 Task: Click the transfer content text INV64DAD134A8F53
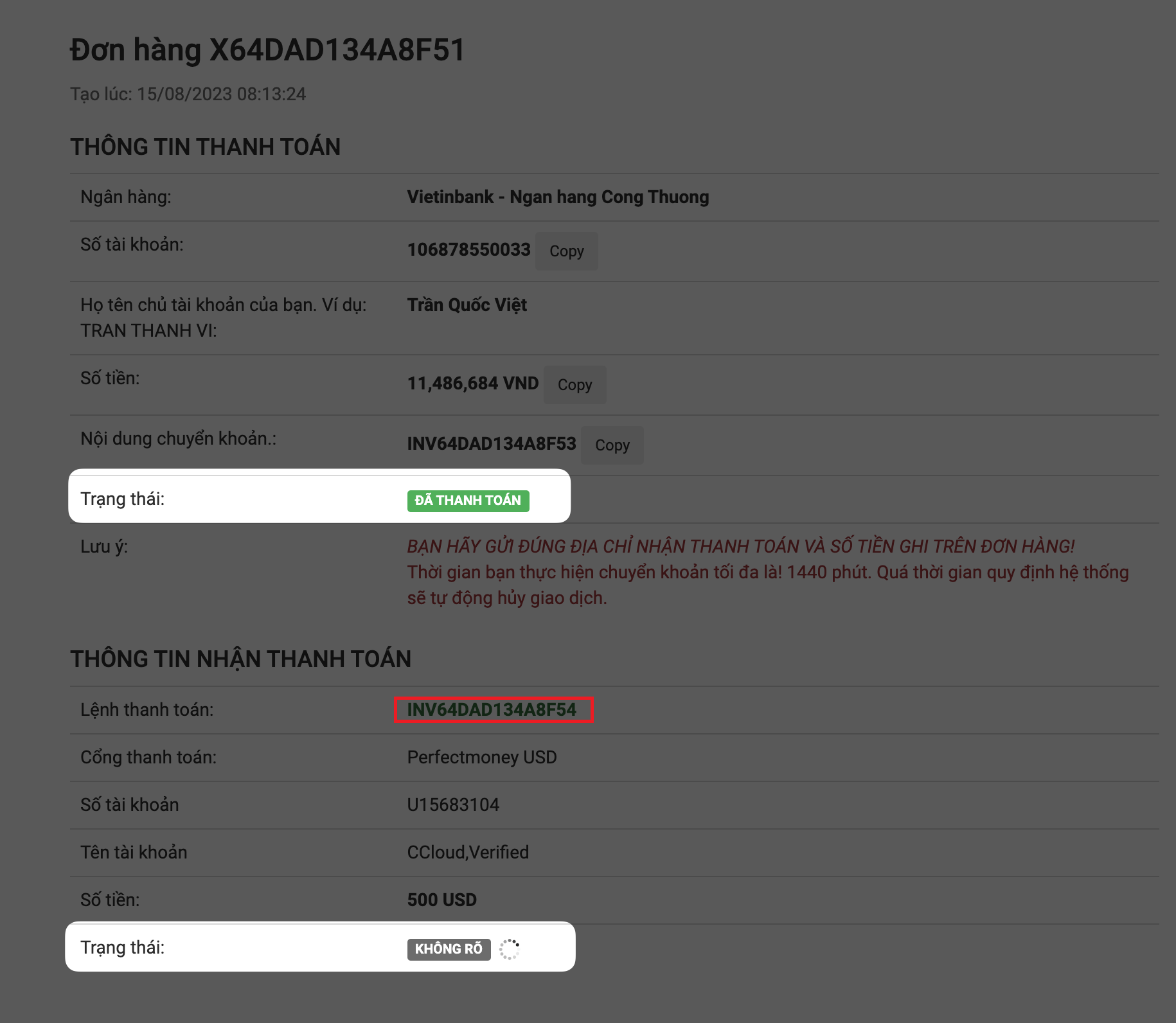click(x=492, y=444)
